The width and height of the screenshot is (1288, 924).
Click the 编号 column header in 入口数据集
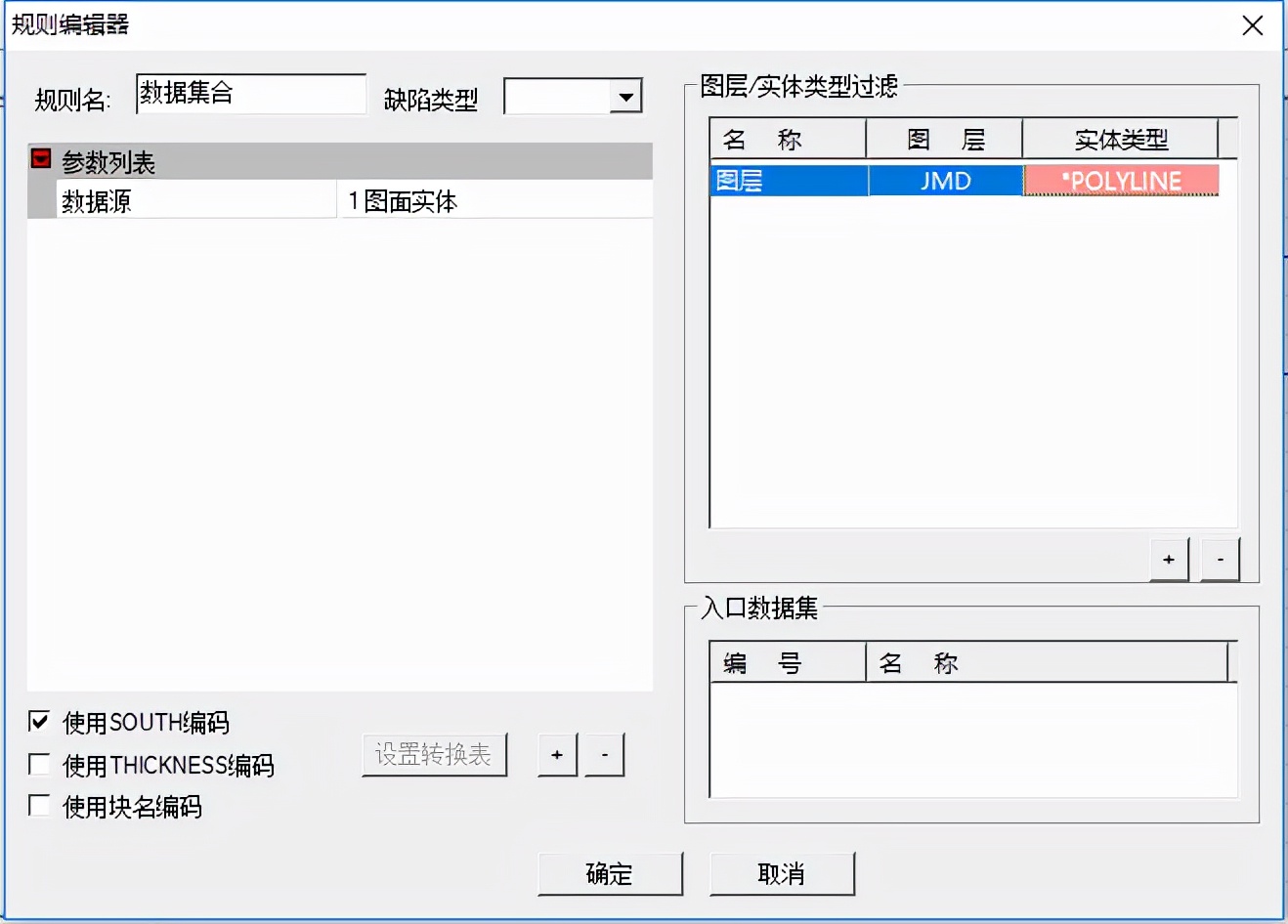point(788,662)
